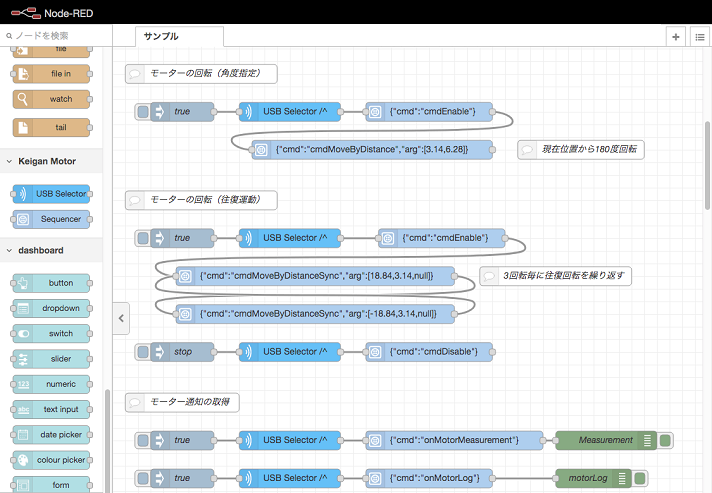Select the date picker palette node
The image size is (712, 493).
51,435
